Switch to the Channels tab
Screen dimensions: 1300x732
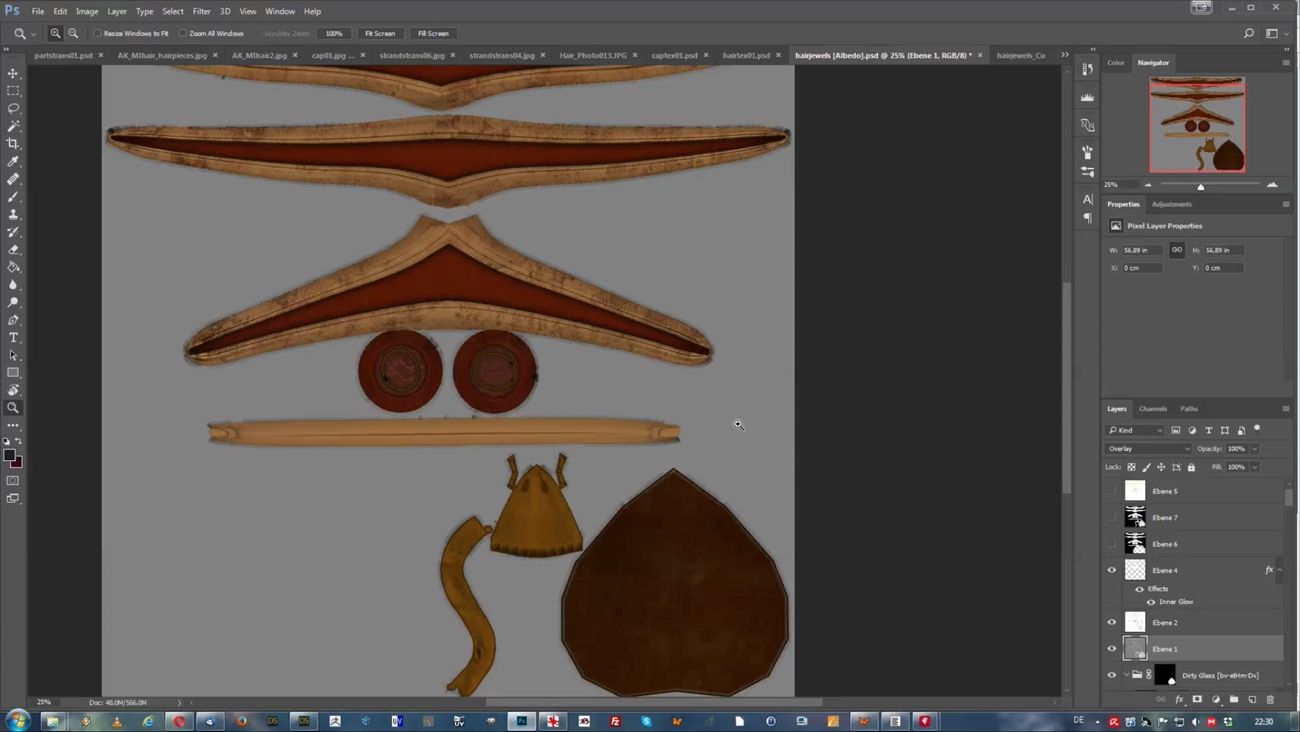click(x=1152, y=409)
